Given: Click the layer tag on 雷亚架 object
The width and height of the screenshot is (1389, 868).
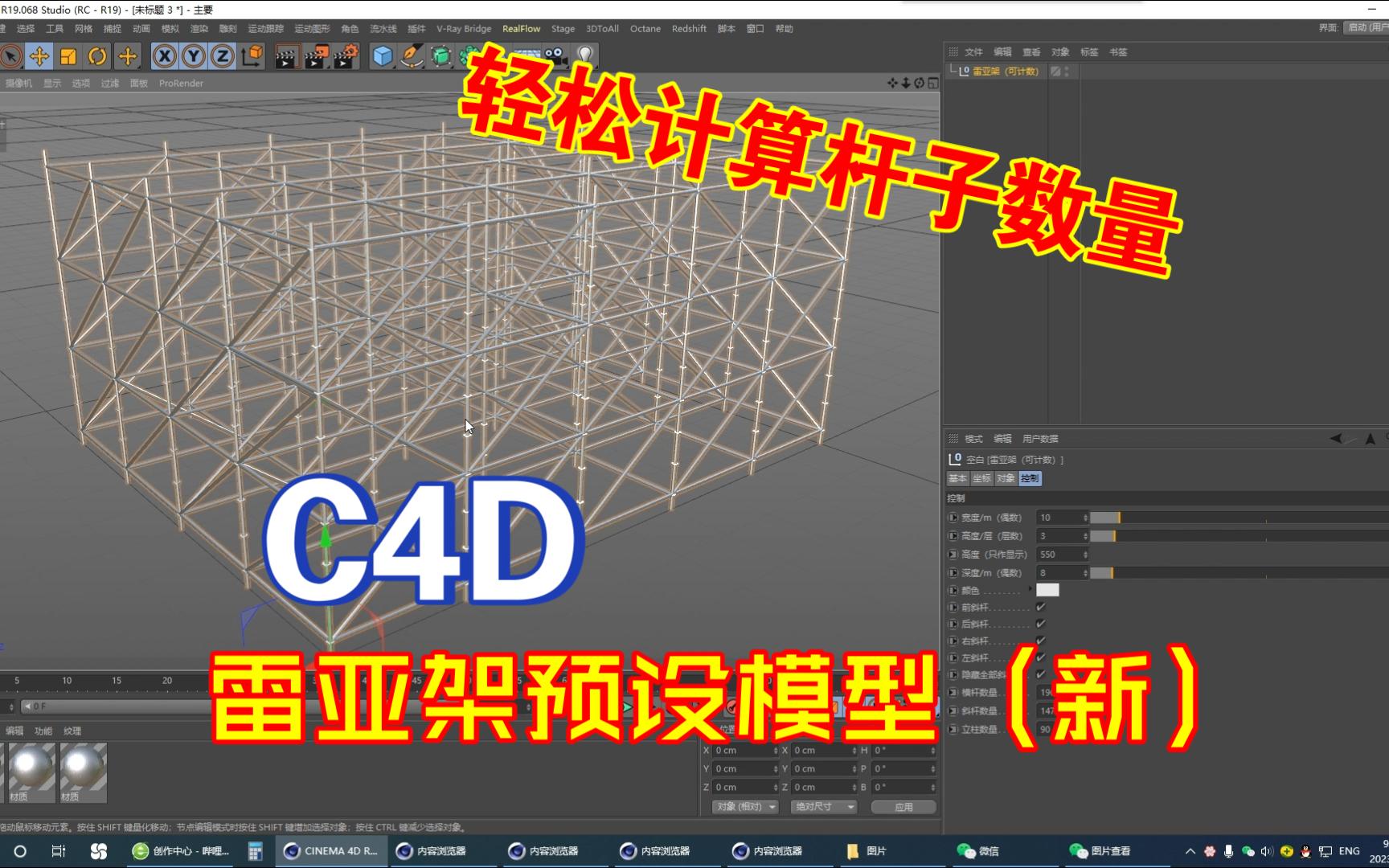Looking at the screenshot, I should (x=1055, y=72).
